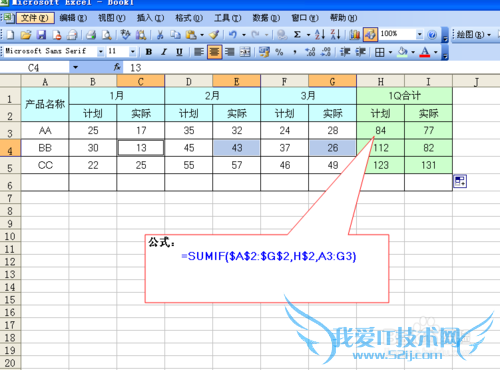The width and height of the screenshot is (500, 370).
Task: Click Decrease Indent icon
Action: click(x=345, y=52)
